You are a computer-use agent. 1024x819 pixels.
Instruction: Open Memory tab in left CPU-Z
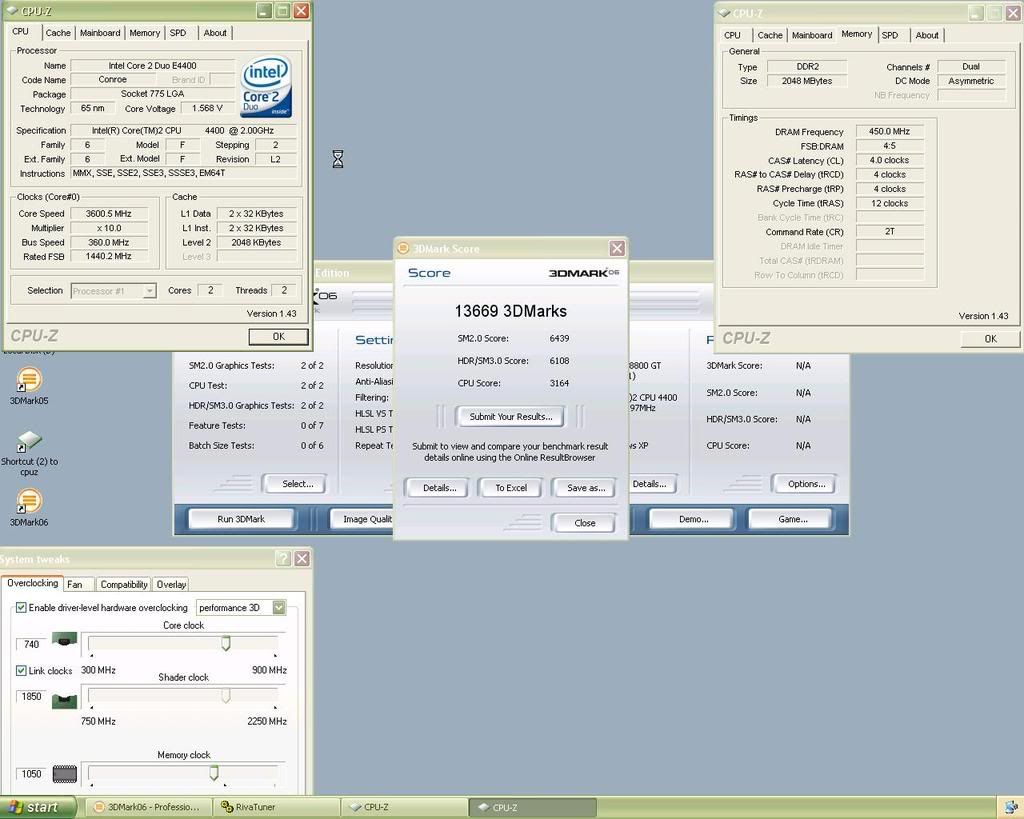point(144,33)
